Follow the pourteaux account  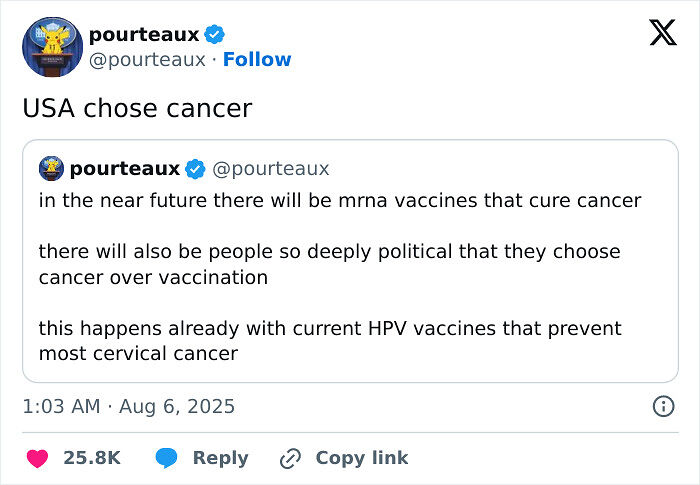[x=257, y=60]
